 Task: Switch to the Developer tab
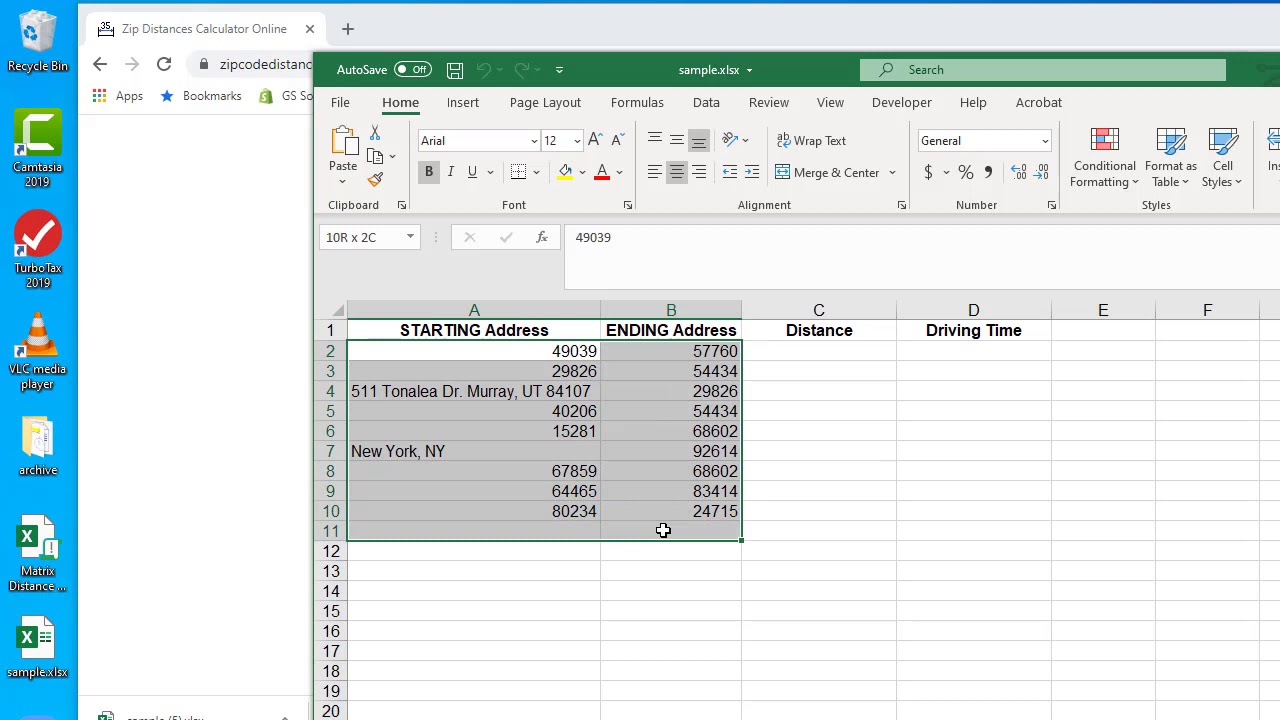[x=901, y=102]
